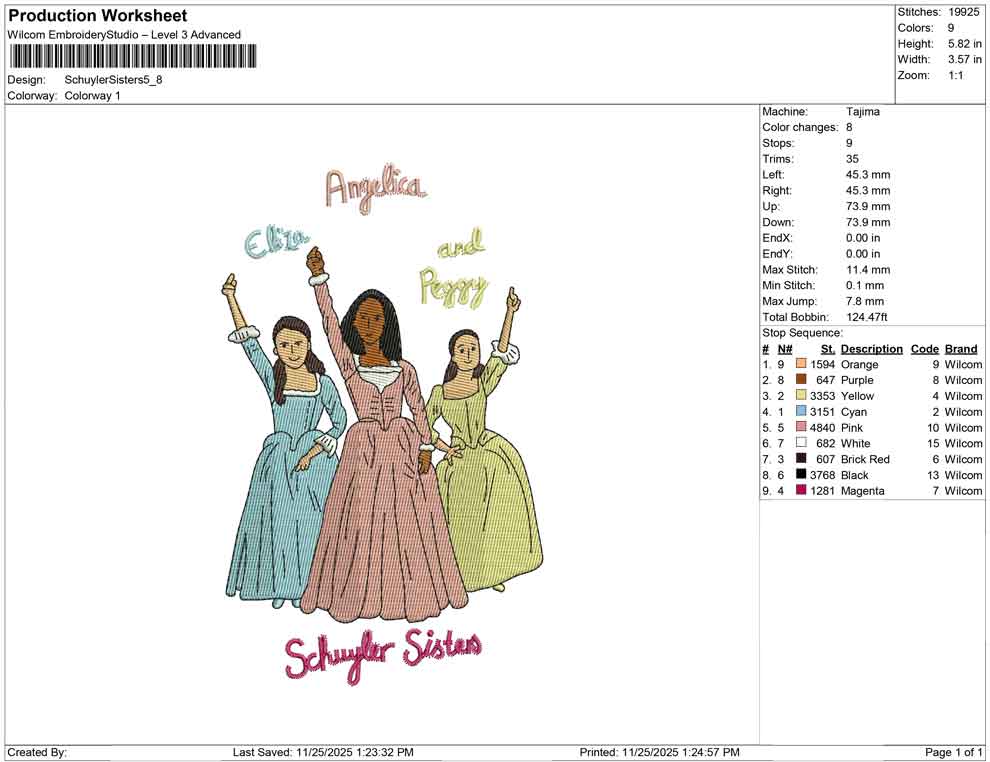Click the Orange thread swatch in stop sequence

point(799,364)
